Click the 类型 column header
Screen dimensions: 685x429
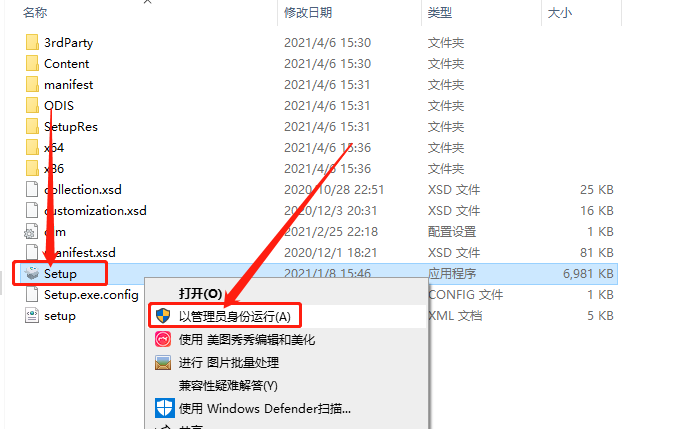[x=440, y=13]
